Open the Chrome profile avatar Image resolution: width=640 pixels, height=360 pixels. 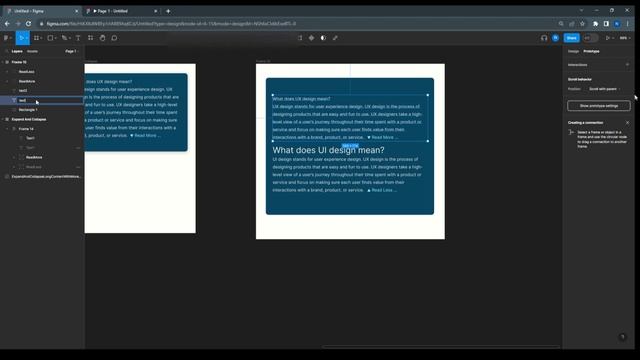coord(617,24)
